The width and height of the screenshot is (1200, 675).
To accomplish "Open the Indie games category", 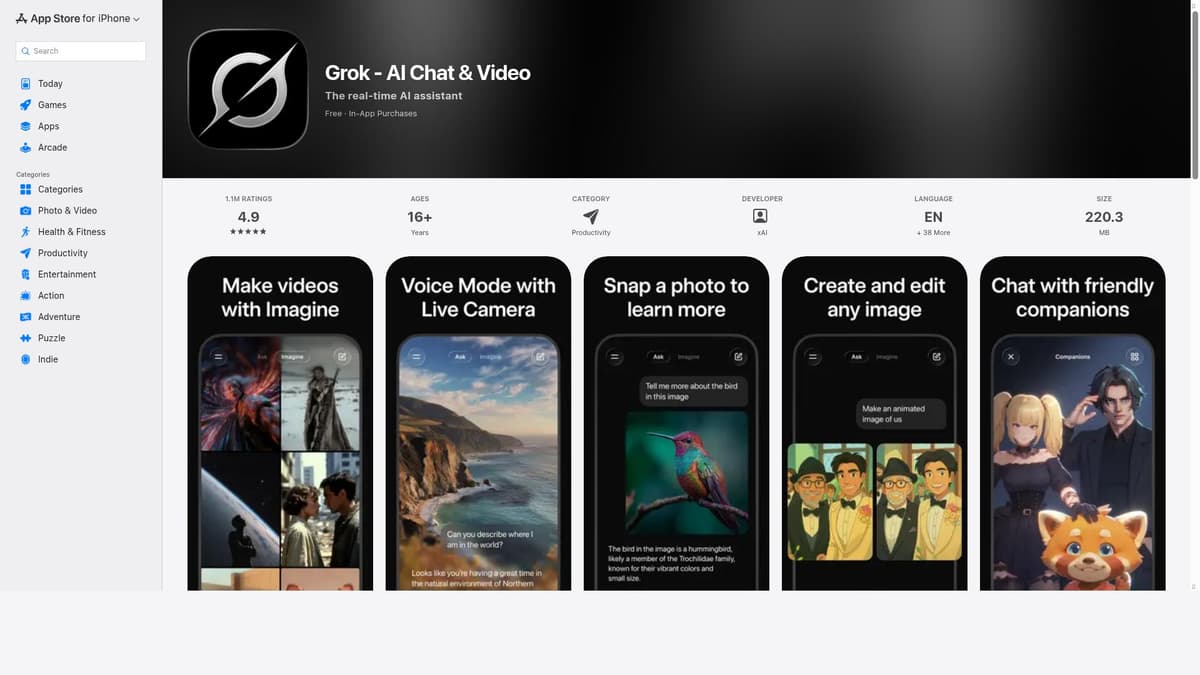I will pyautogui.click(x=27, y=358).
